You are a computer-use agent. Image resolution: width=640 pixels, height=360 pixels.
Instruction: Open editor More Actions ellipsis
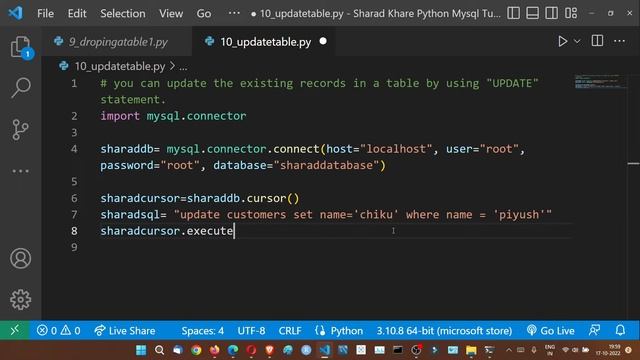(619, 41)
